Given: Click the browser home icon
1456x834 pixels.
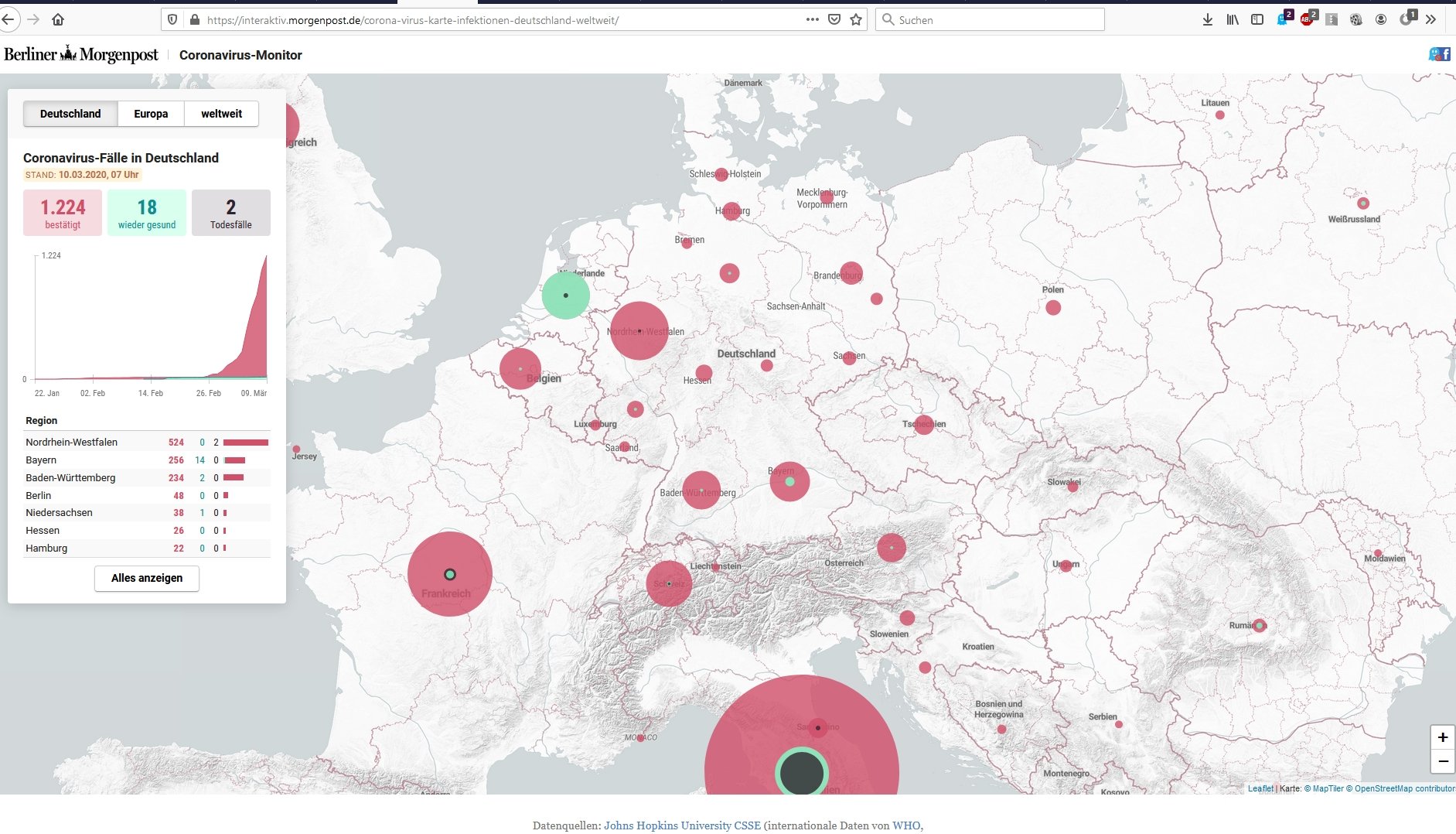Looking at the screenshot, I should coord(58,19).
